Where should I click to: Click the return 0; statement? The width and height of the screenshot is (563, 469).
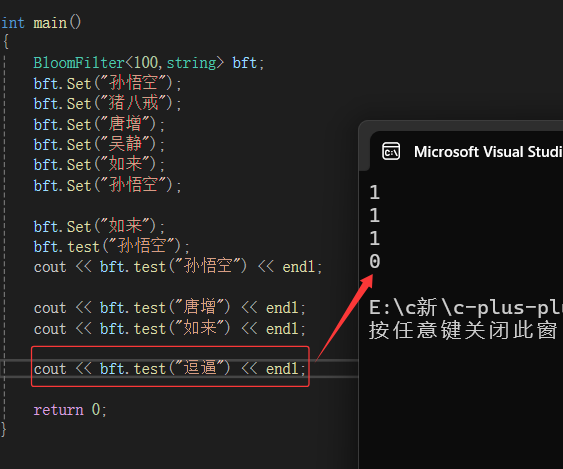pyautogui.click(x=70, y=409)
